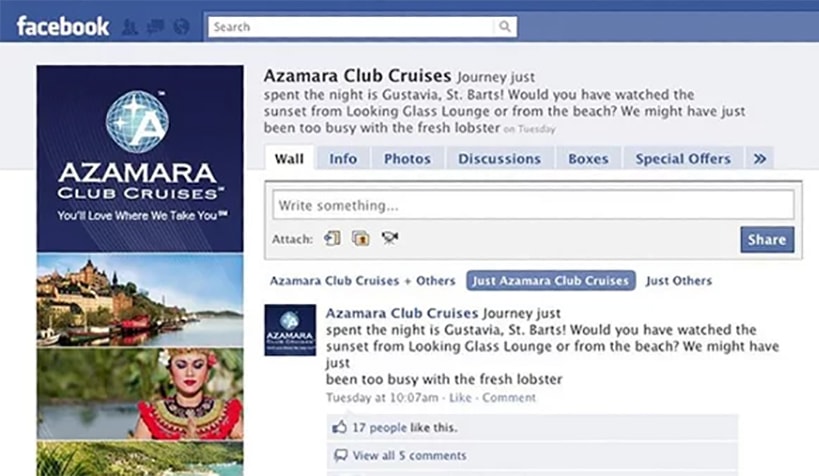Click the Write something text box

pos(533,205)
